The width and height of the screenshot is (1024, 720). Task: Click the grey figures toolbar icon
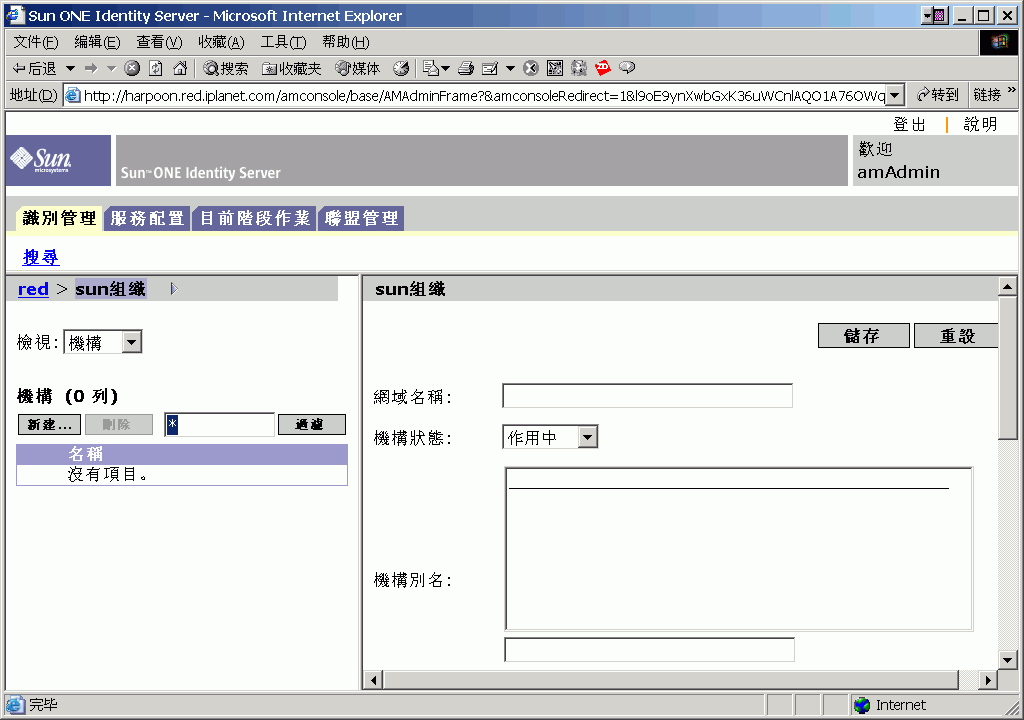click(x=579, y=68)
